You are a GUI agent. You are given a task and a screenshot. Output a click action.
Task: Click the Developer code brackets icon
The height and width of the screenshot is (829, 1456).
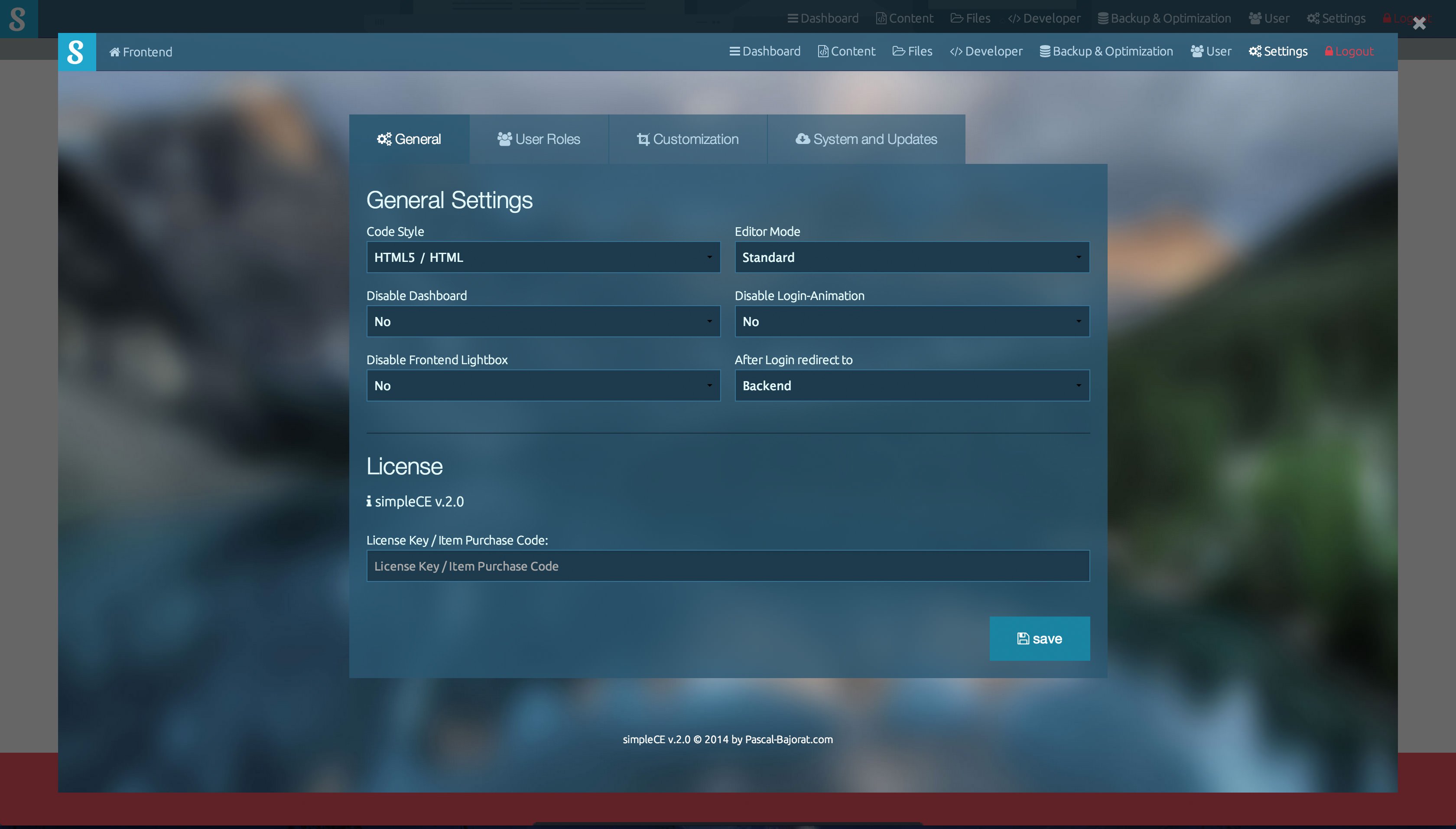point(956,52)
